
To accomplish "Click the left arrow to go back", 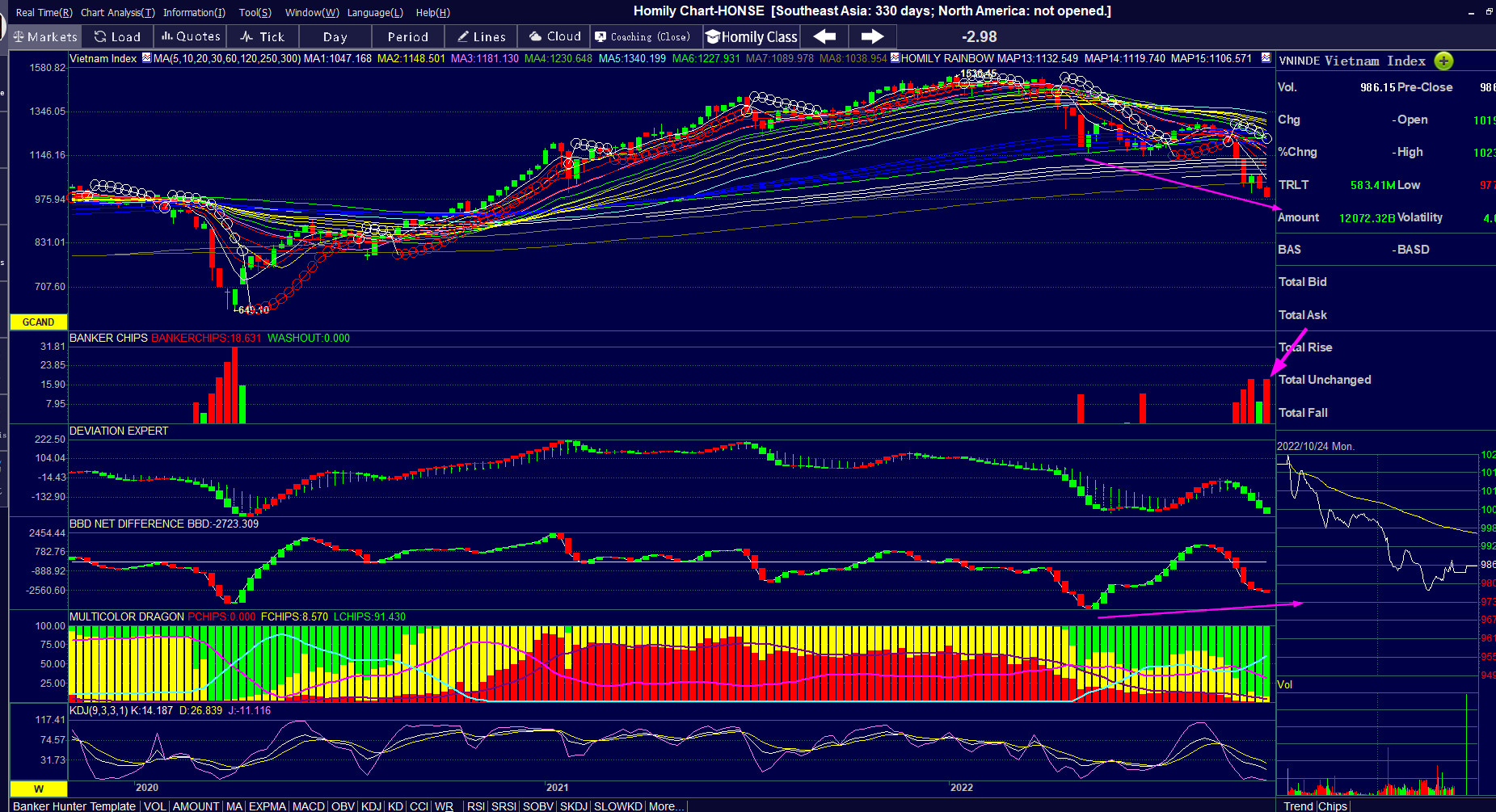I will click(x=824, y=37).
